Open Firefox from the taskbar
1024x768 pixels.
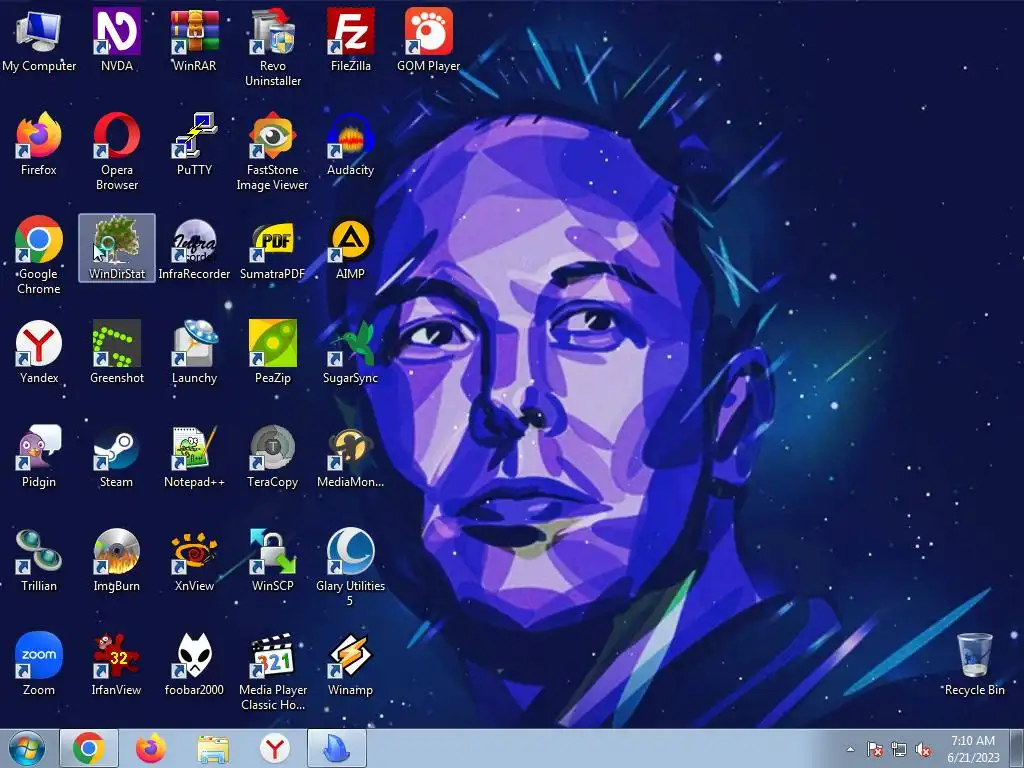(151, 748)
